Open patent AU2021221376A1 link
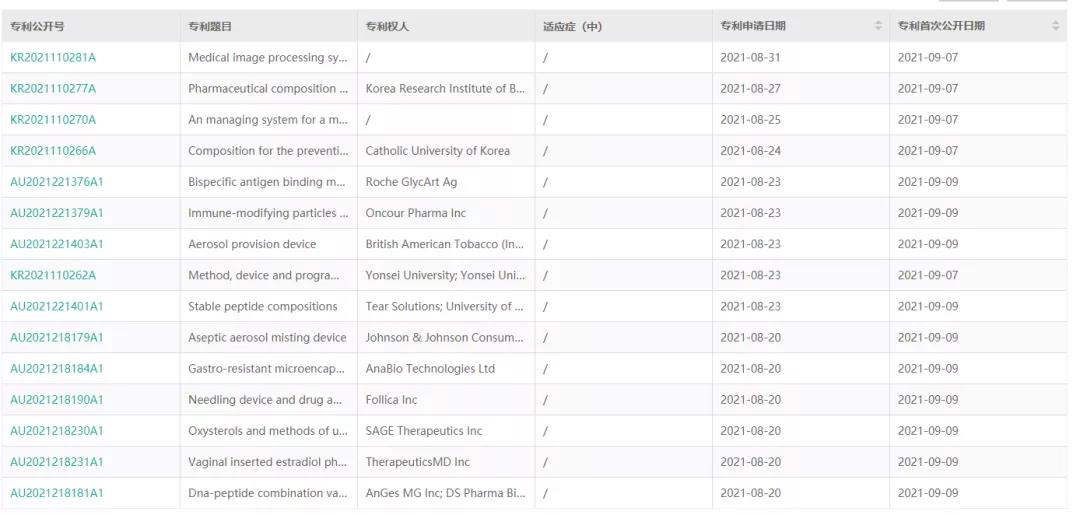The image size is (1080, 515). pyautogui.click(x=57, y=182)
